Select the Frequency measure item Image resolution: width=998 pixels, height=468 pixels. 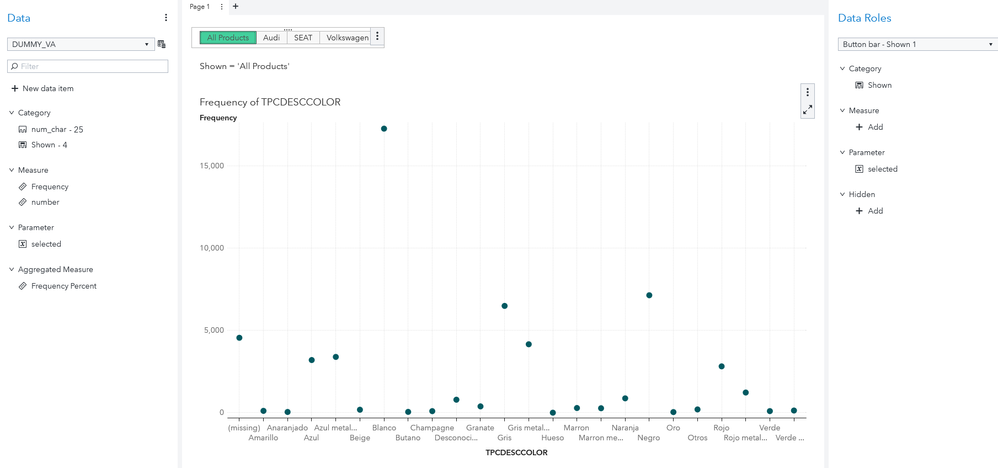click(x=43, y=187)
